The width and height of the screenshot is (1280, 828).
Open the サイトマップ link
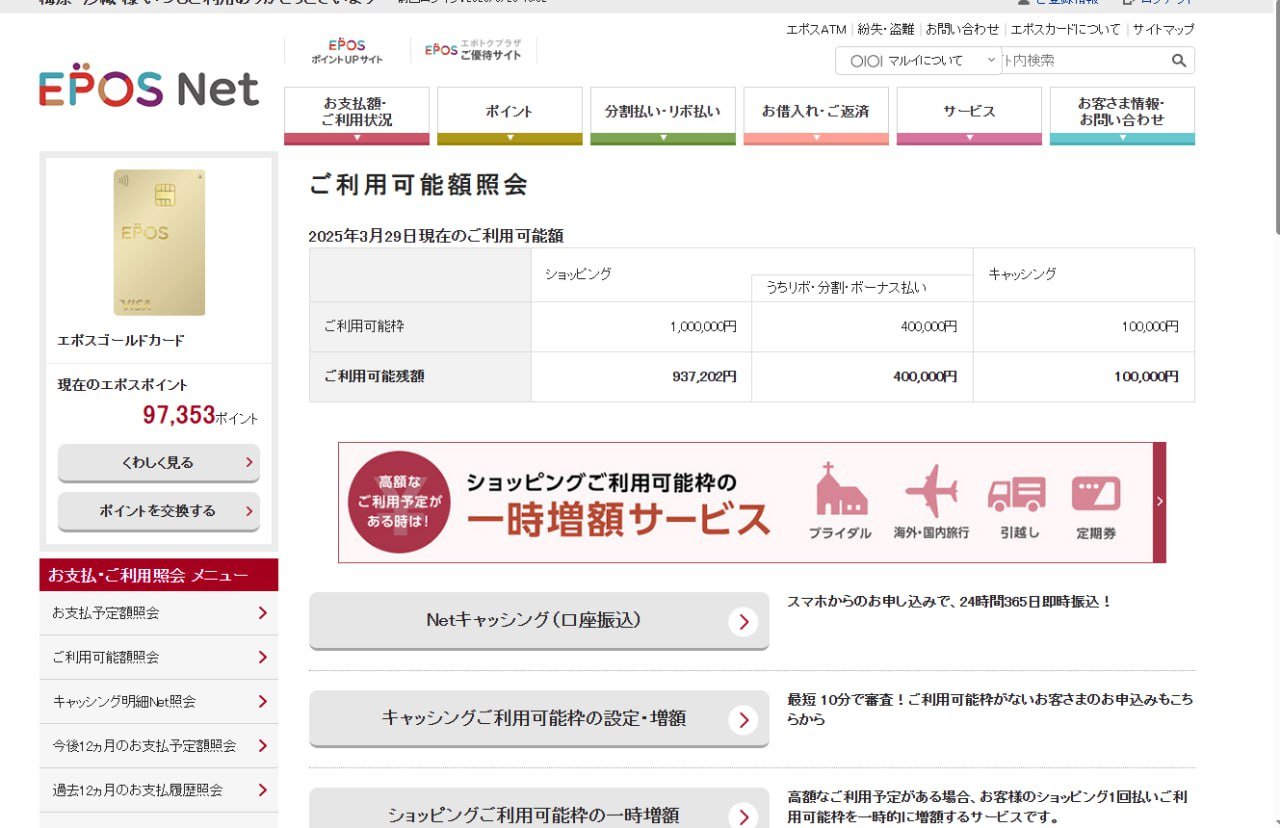tap(1162, 29)
